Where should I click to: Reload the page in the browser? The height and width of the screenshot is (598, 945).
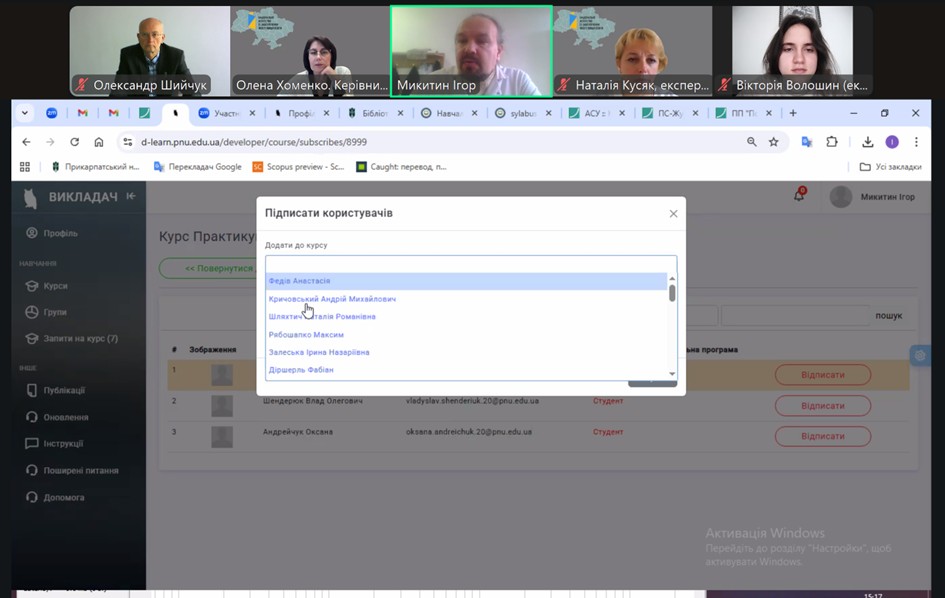[74, 142]
